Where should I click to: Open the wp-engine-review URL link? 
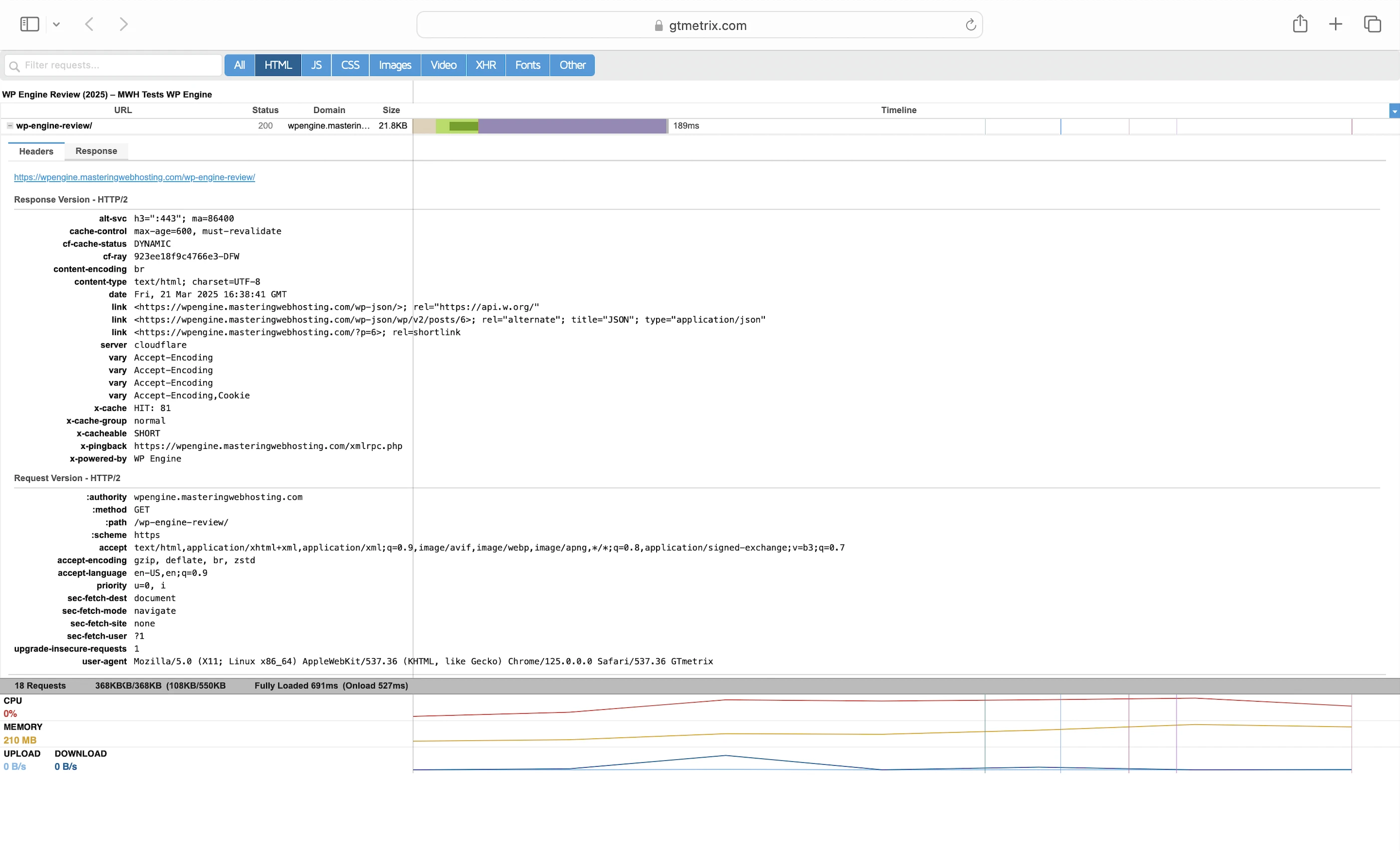coord(134,177)
